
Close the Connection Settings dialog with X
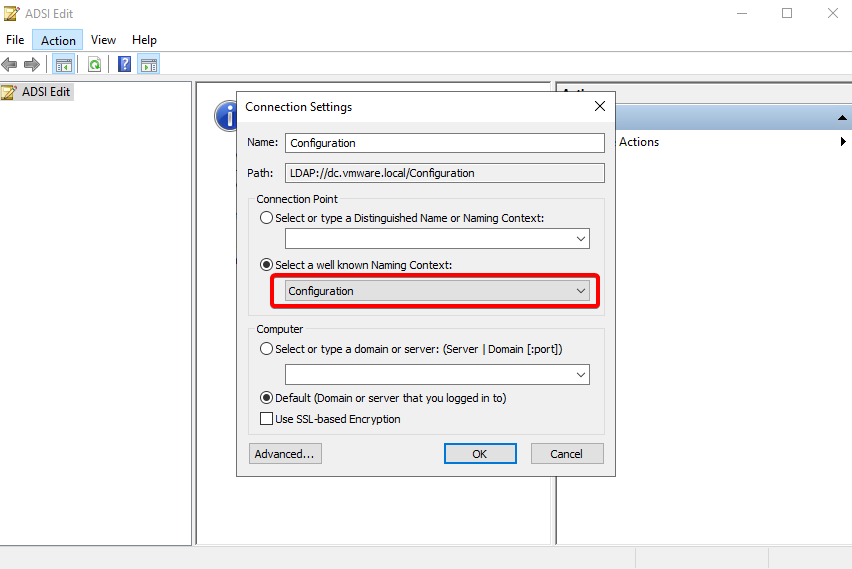coord(599,106)
